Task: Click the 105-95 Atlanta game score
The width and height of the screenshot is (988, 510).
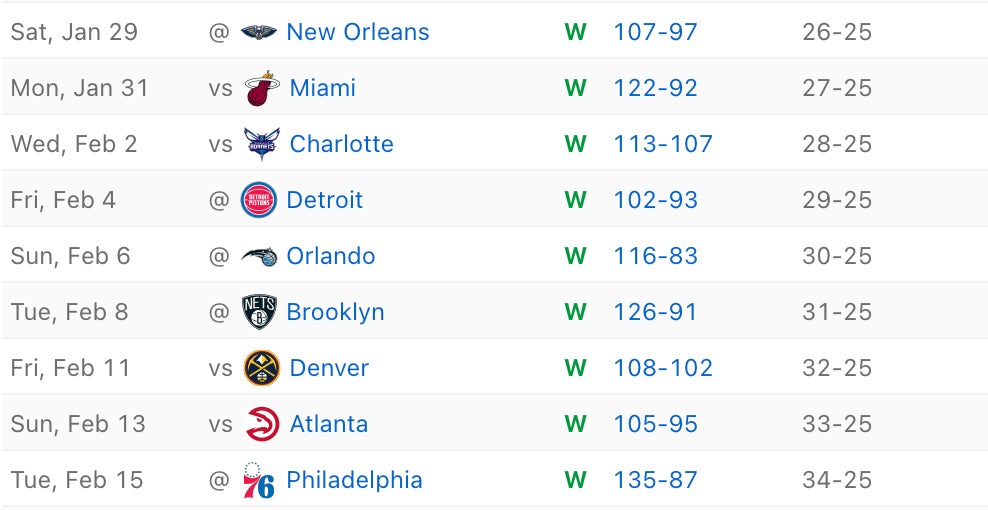Action: (x=655, y=424)
